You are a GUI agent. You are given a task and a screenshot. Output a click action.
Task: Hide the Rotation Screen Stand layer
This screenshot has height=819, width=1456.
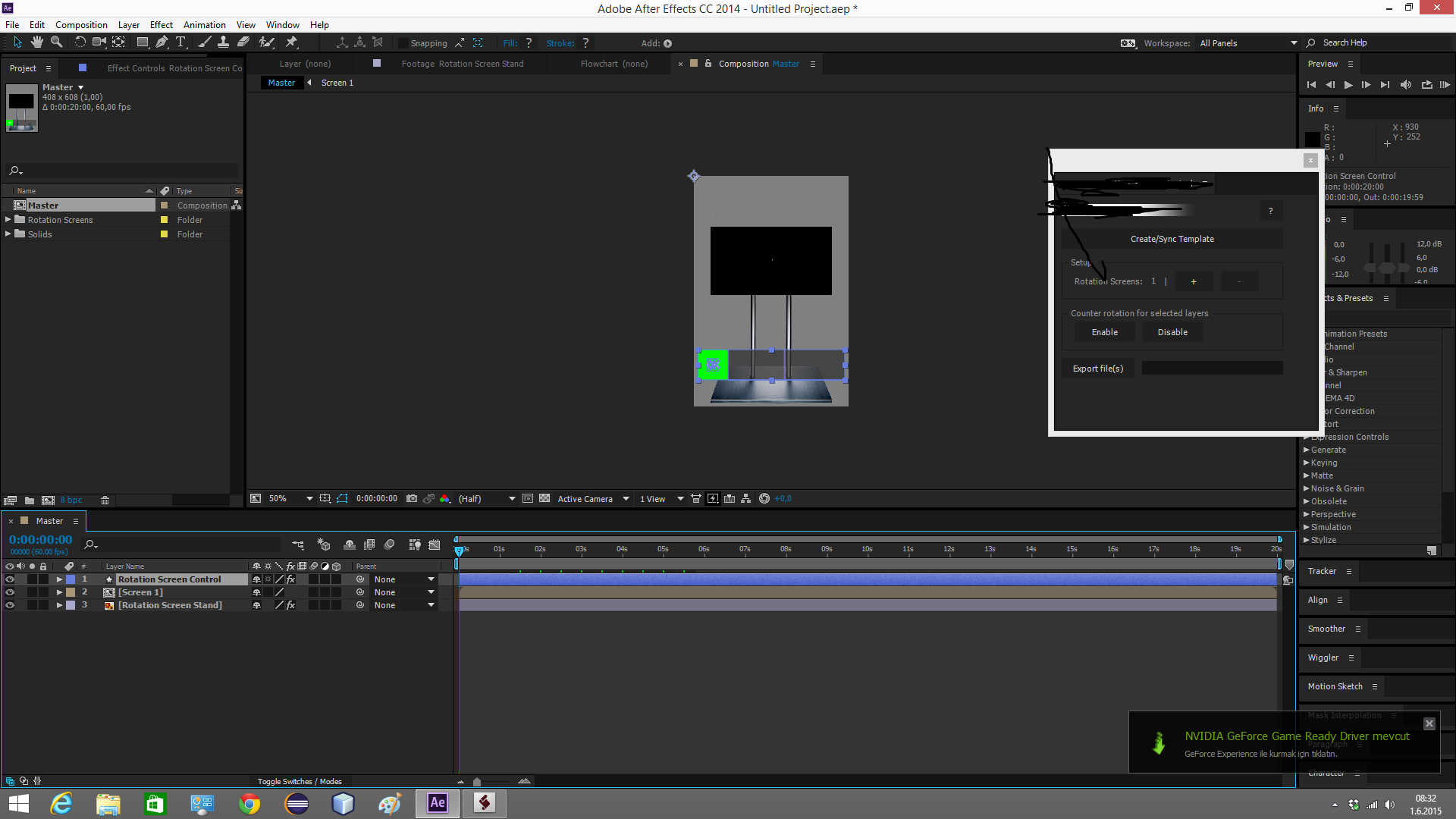coord(10,605)
